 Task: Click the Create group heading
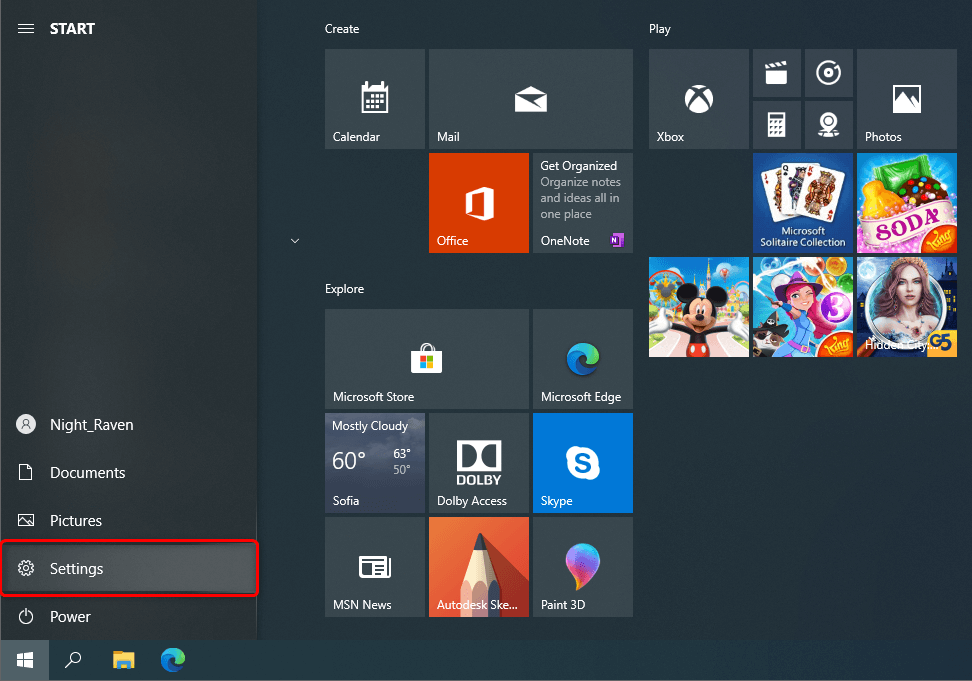pyautogui.click(x=342, y=29)
